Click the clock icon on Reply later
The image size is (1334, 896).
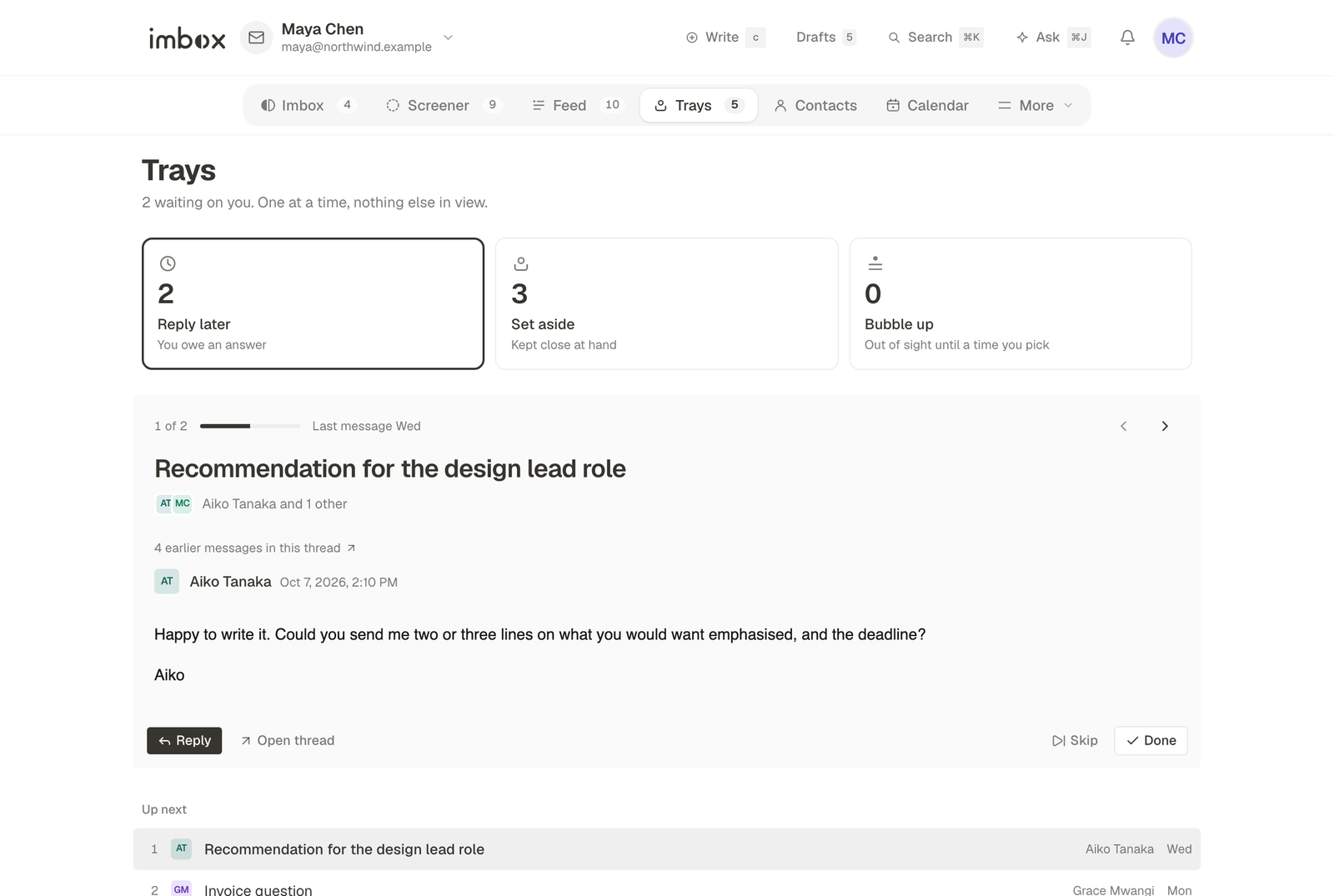pos(168,263)
